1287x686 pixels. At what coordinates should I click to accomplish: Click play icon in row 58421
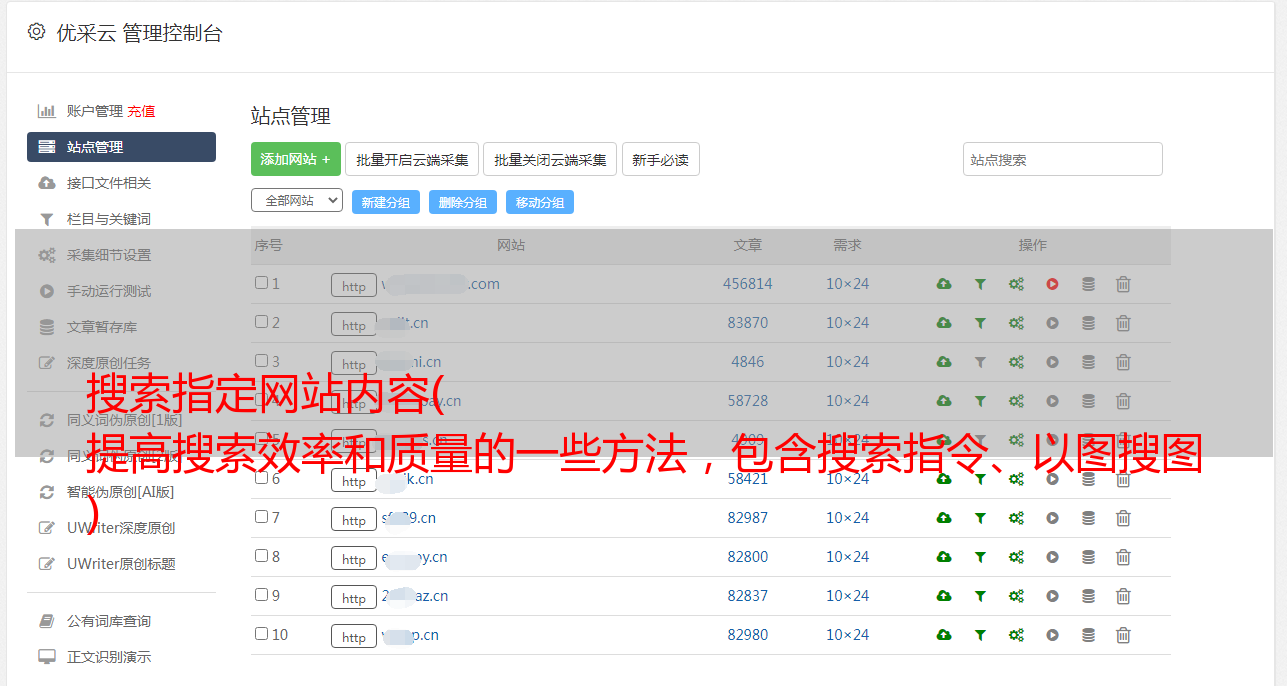click(1052, 479)
